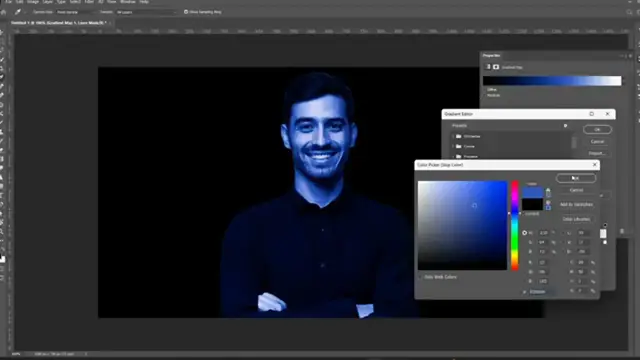Open gradient picker arrow beside Properties gradient bar
The image size is (640, 360).
(x=624, y=81)
